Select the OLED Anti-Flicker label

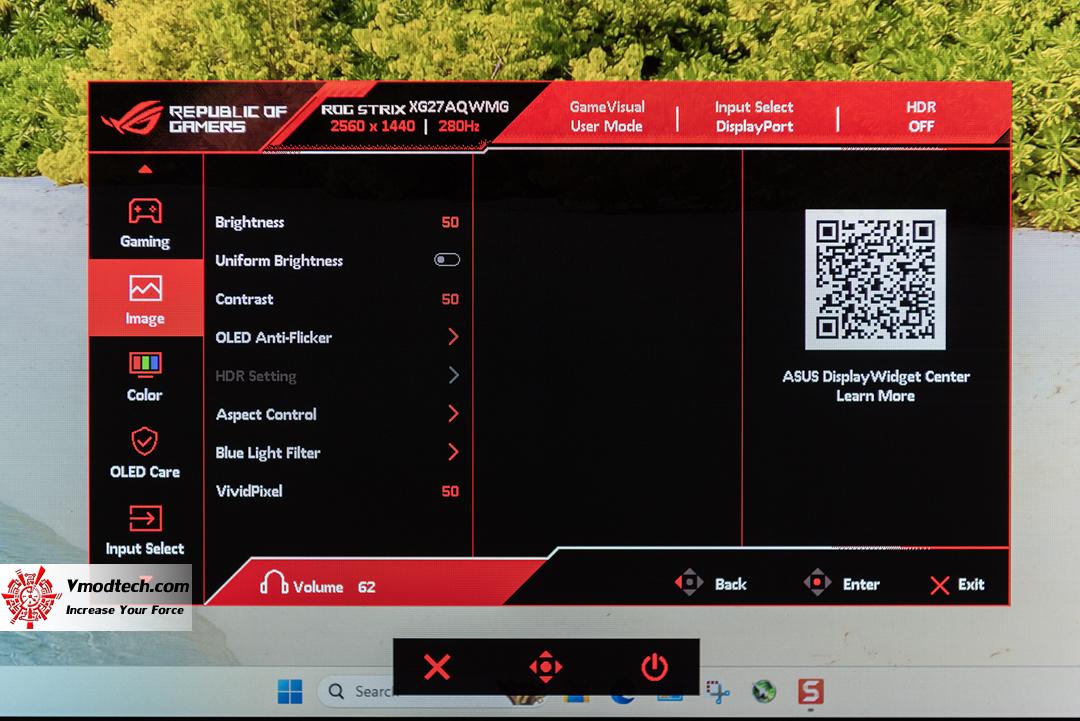pyautogui.click(x=273, y=337)
